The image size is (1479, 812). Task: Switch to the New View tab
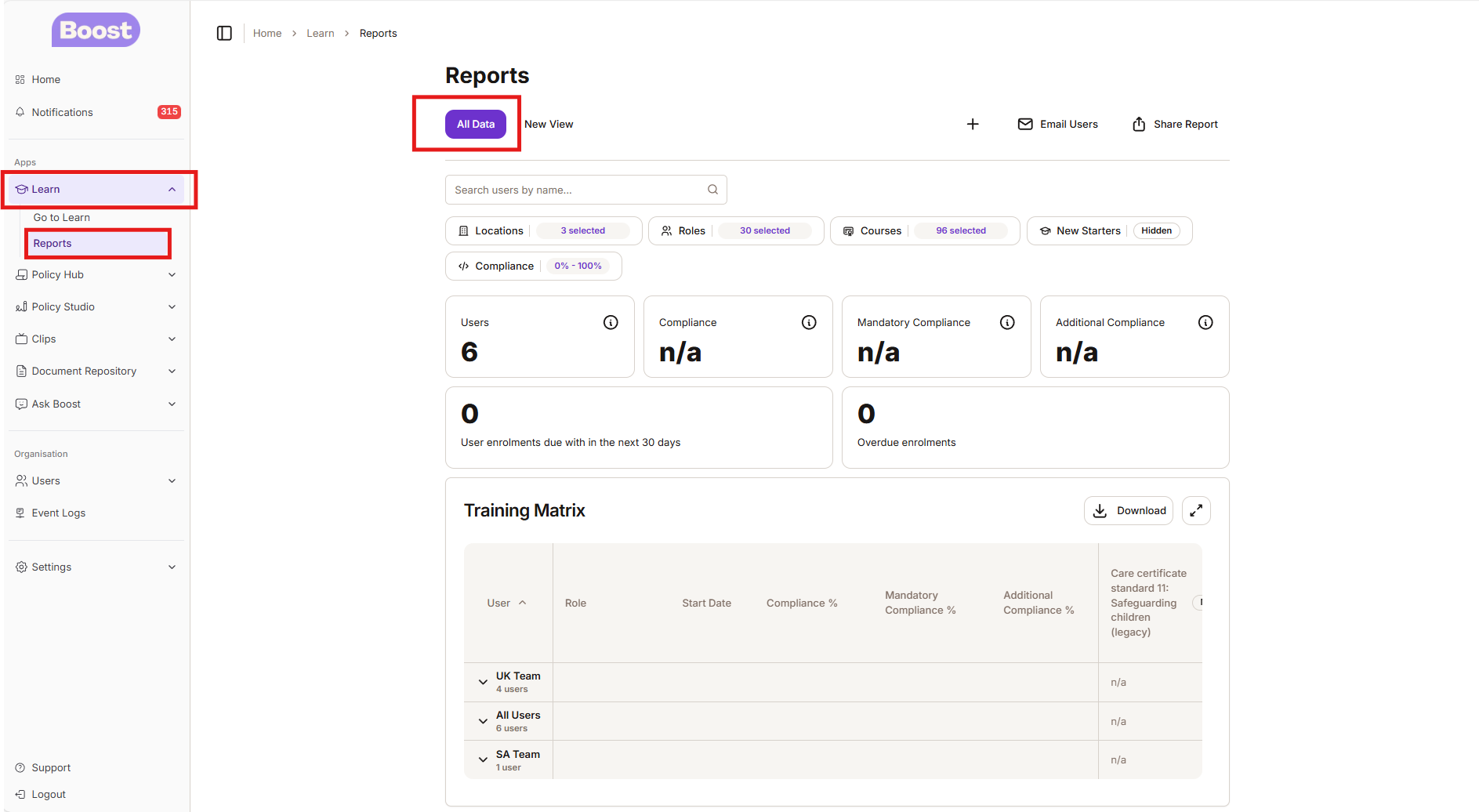click(549, 124)
